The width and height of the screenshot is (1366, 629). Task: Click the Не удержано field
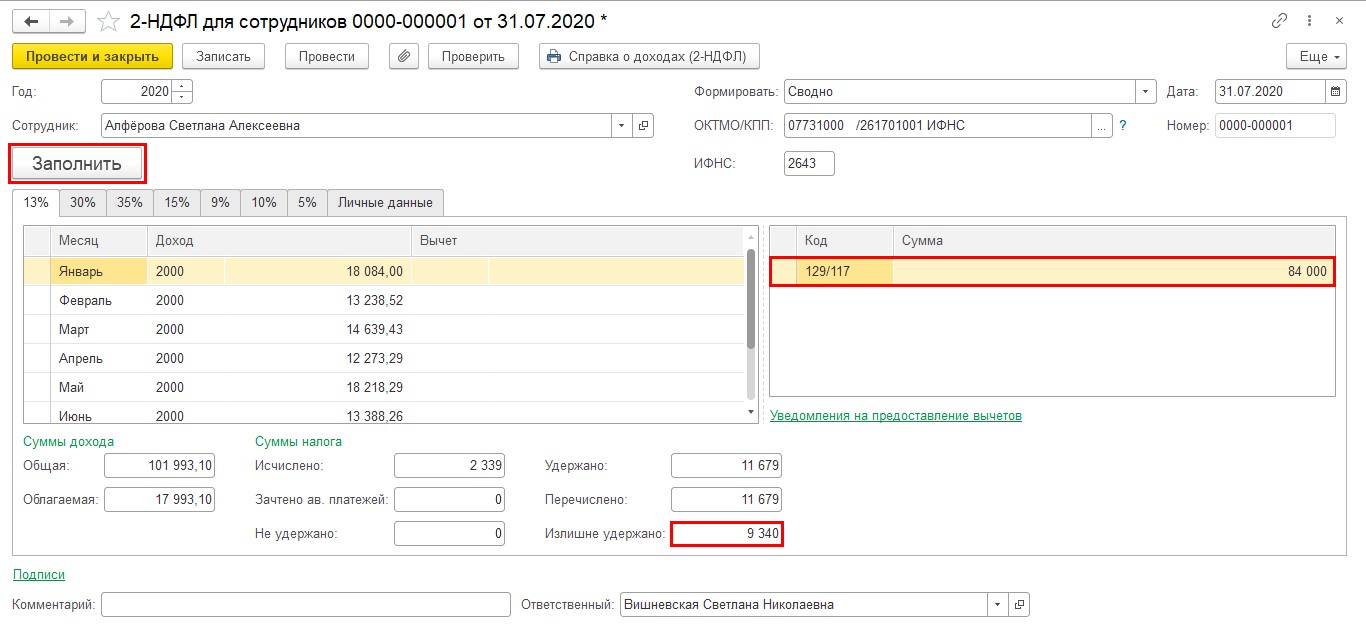tap(449, 534)
